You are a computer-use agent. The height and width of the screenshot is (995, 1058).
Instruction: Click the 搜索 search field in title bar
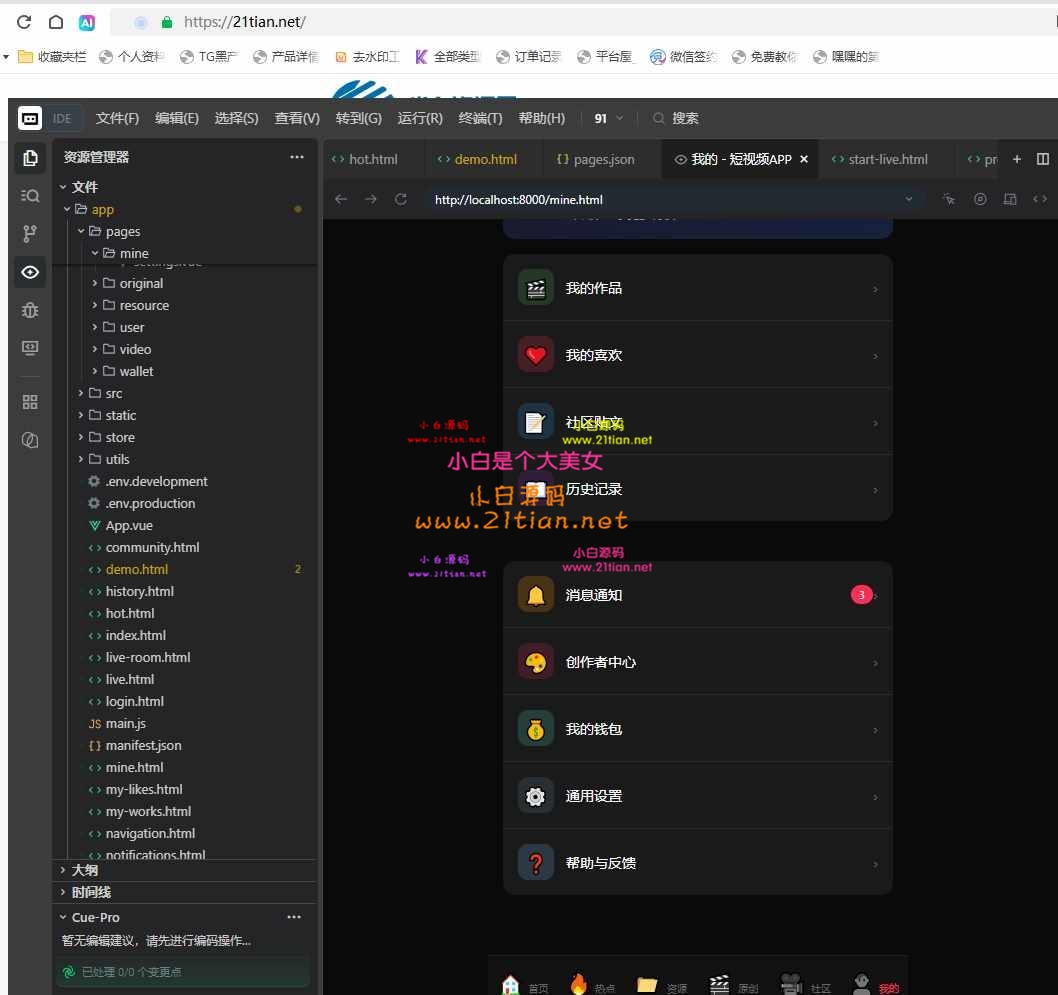coord(677,118)
